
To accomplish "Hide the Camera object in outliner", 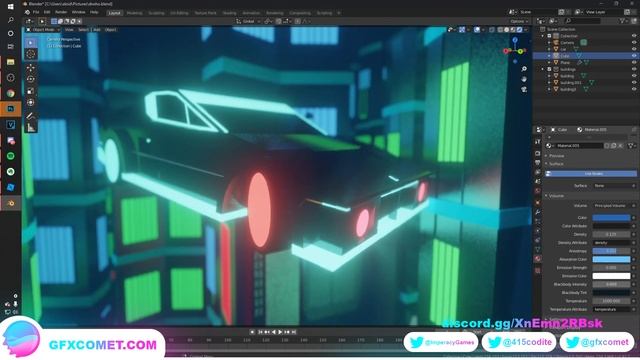I will tap(634, 42).
